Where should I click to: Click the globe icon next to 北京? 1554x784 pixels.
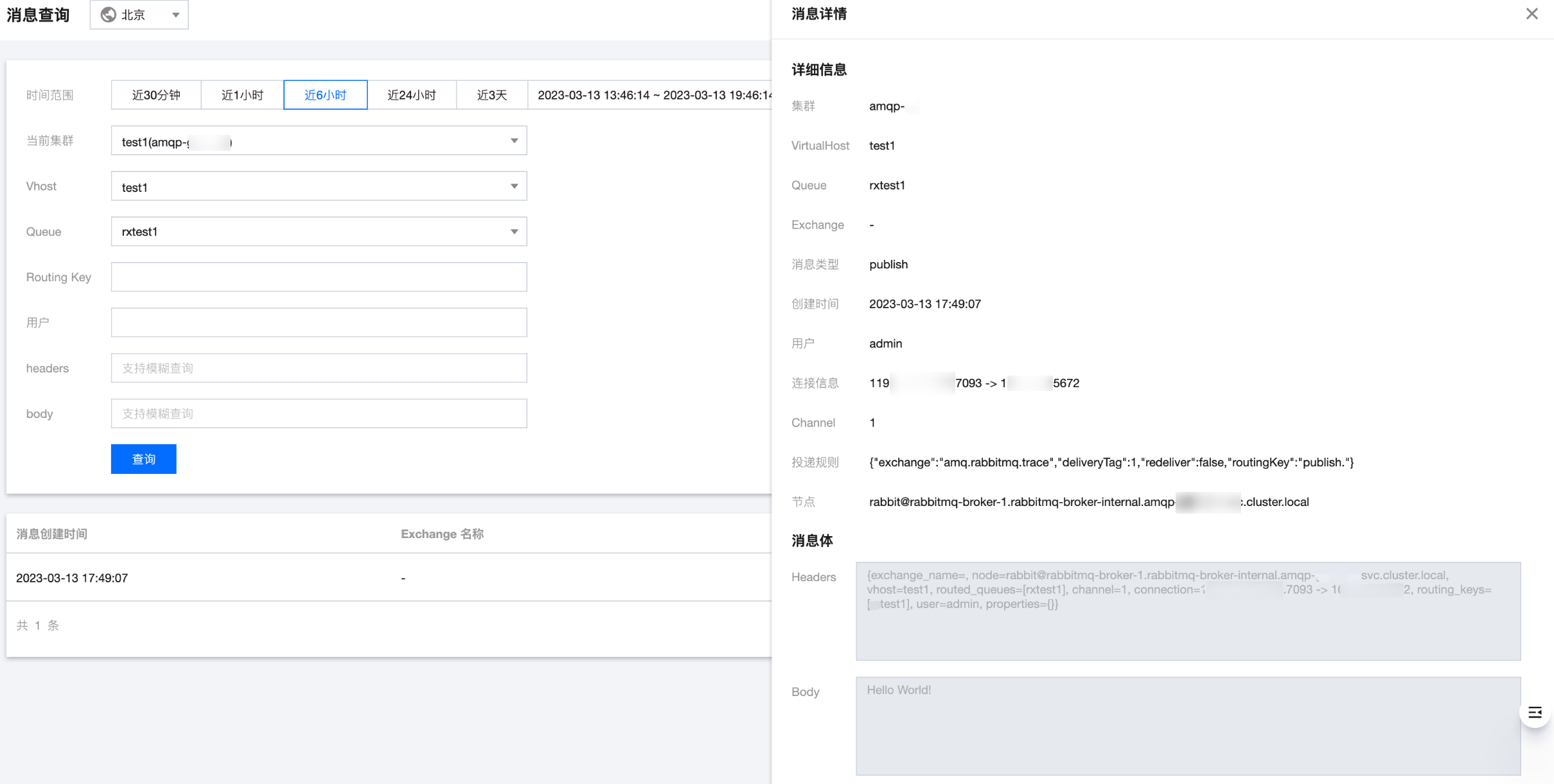pyautogui.click(x=109, y=15)
